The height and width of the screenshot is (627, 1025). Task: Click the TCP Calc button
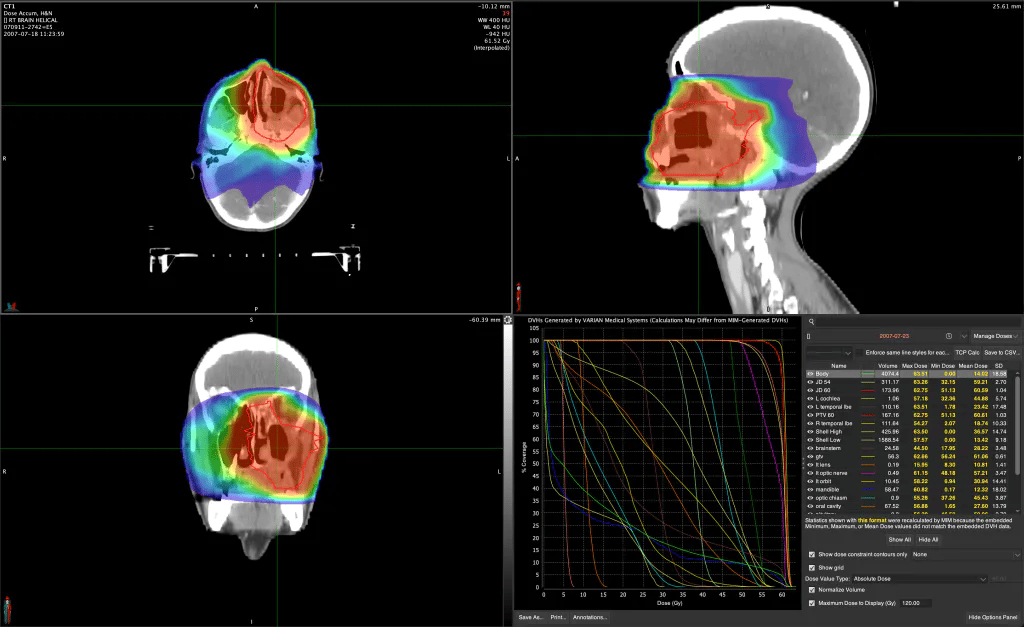click(966, 353)
